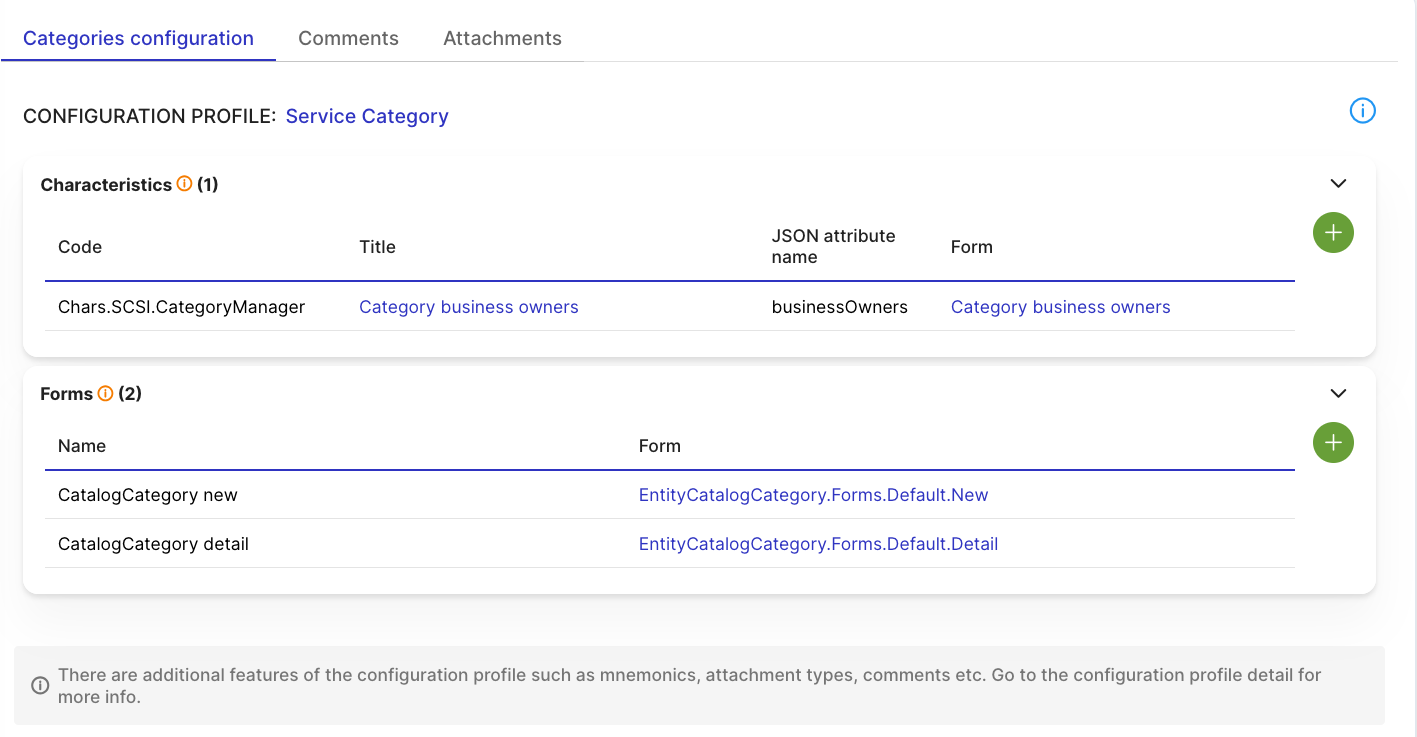Open the Service Category profile link
Image resolution: width=1417 pixels, height=737 pixels.
pyautogui.click(x=367, y=116)
